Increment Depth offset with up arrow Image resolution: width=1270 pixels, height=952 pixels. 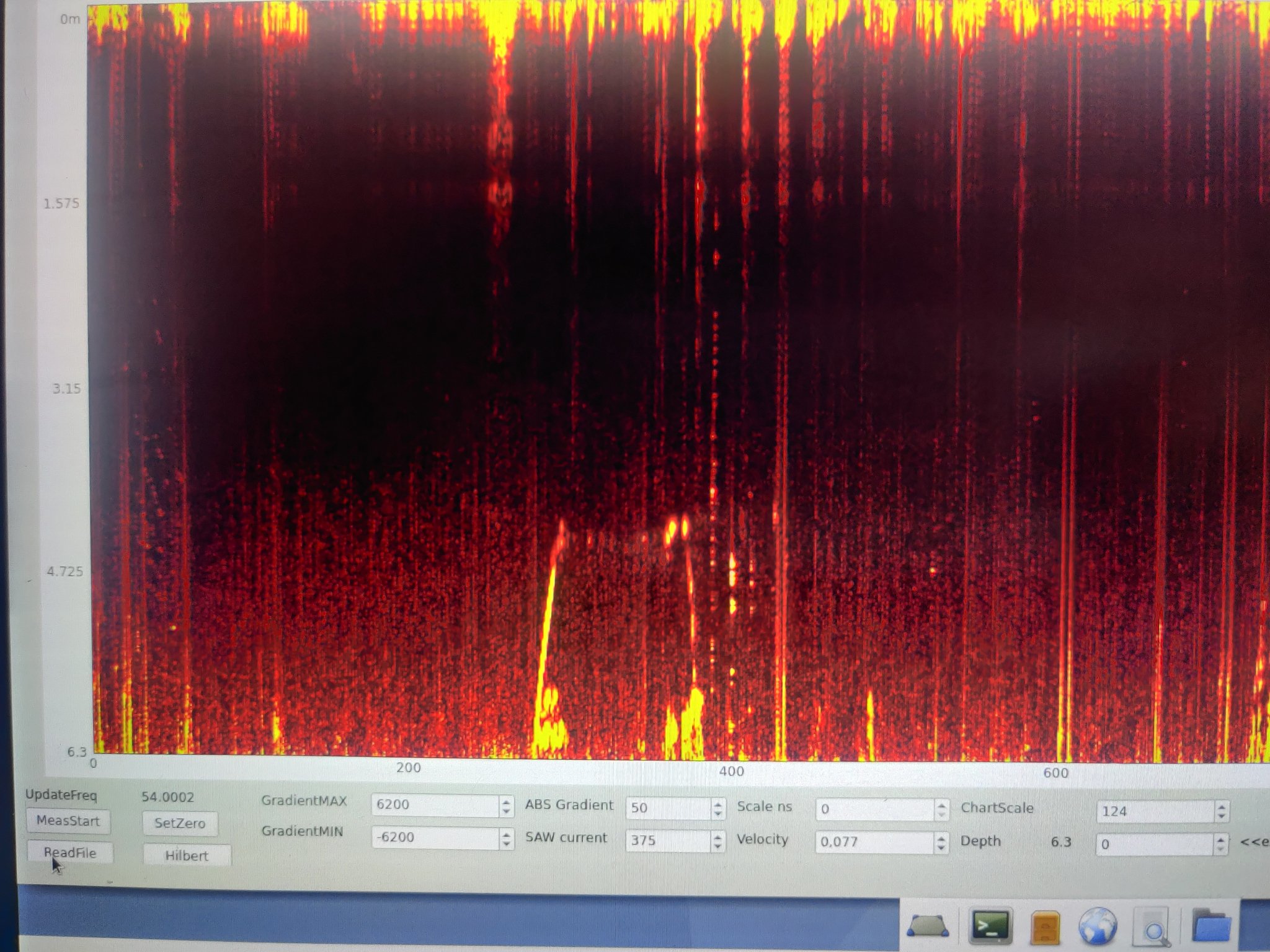coord(1221,839)
